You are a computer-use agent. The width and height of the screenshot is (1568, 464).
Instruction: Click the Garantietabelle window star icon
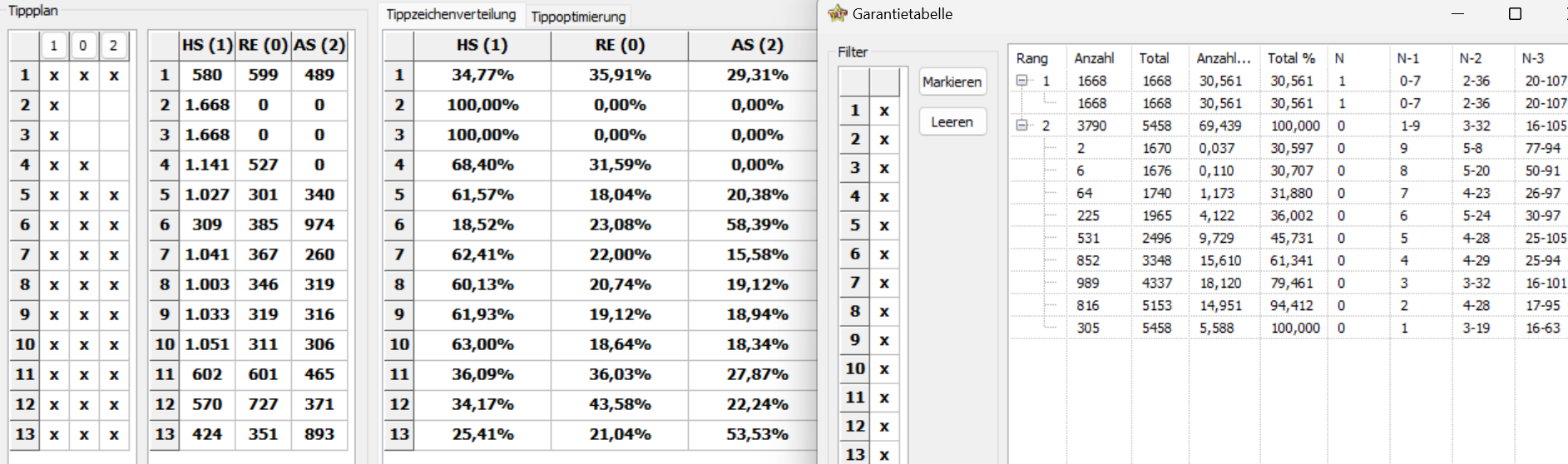coord(837,13)
